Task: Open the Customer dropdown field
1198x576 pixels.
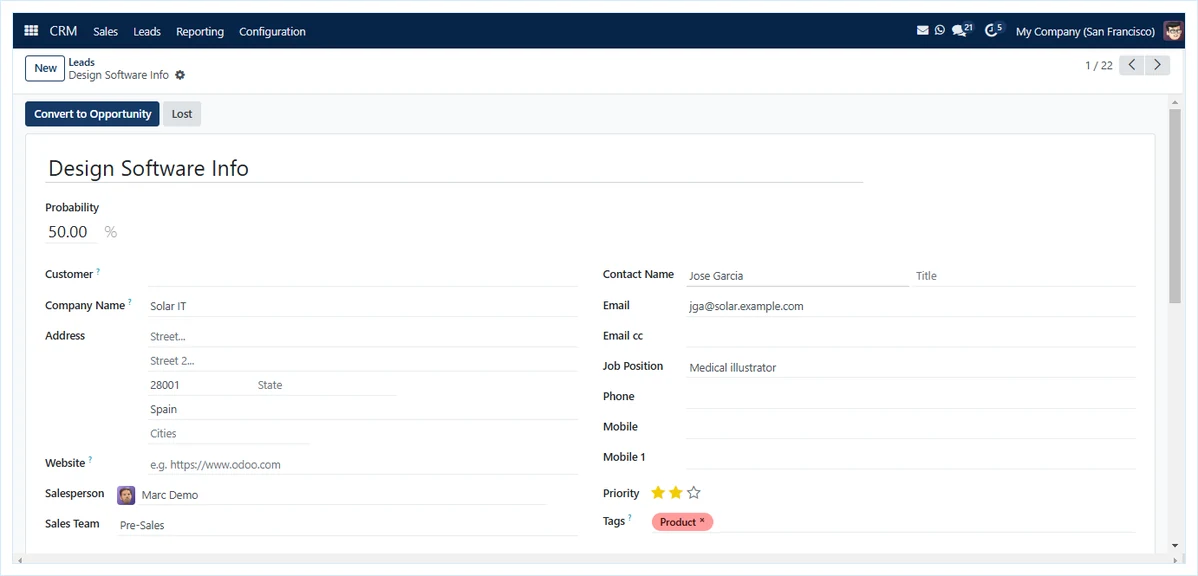Action: pyautogui.click(x=363, y=275)
